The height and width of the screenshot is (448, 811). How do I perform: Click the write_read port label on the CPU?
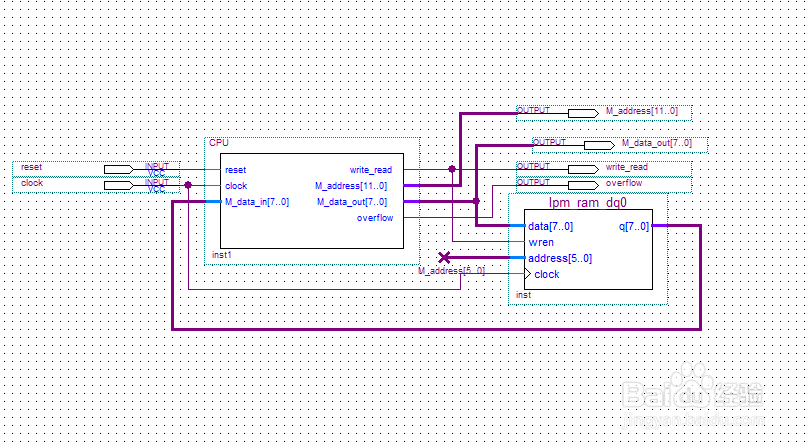coord(371,170)
